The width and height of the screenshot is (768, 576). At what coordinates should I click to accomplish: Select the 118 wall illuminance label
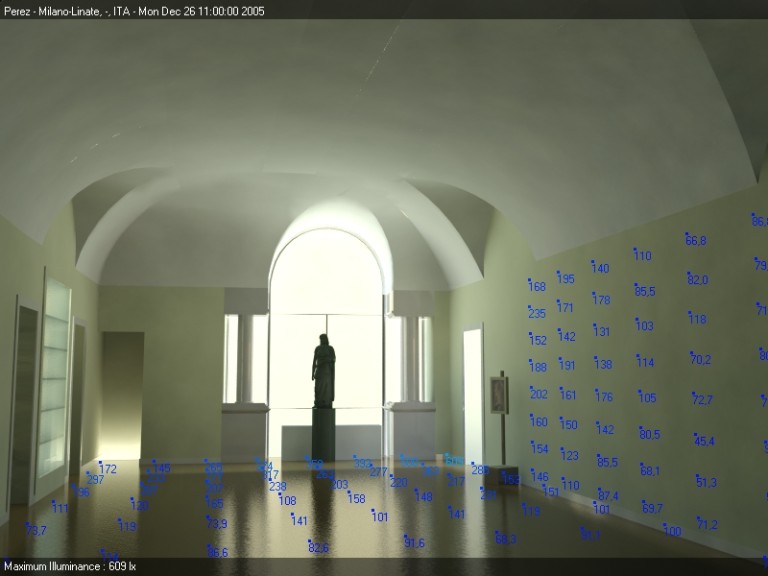[x=697, y=319]
